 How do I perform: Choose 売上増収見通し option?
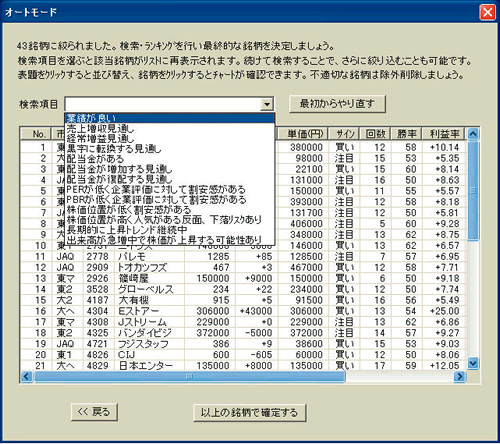[169, 128]
